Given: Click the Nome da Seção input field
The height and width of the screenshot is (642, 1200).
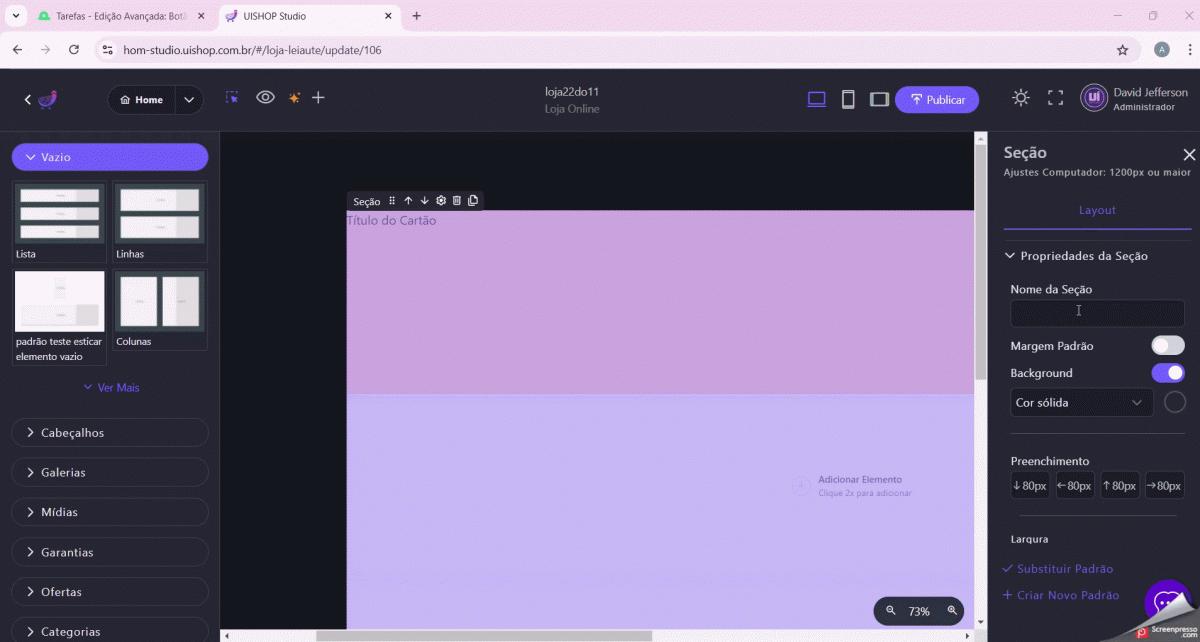Looking at the screenshot, I should (x=1097, y=313).
